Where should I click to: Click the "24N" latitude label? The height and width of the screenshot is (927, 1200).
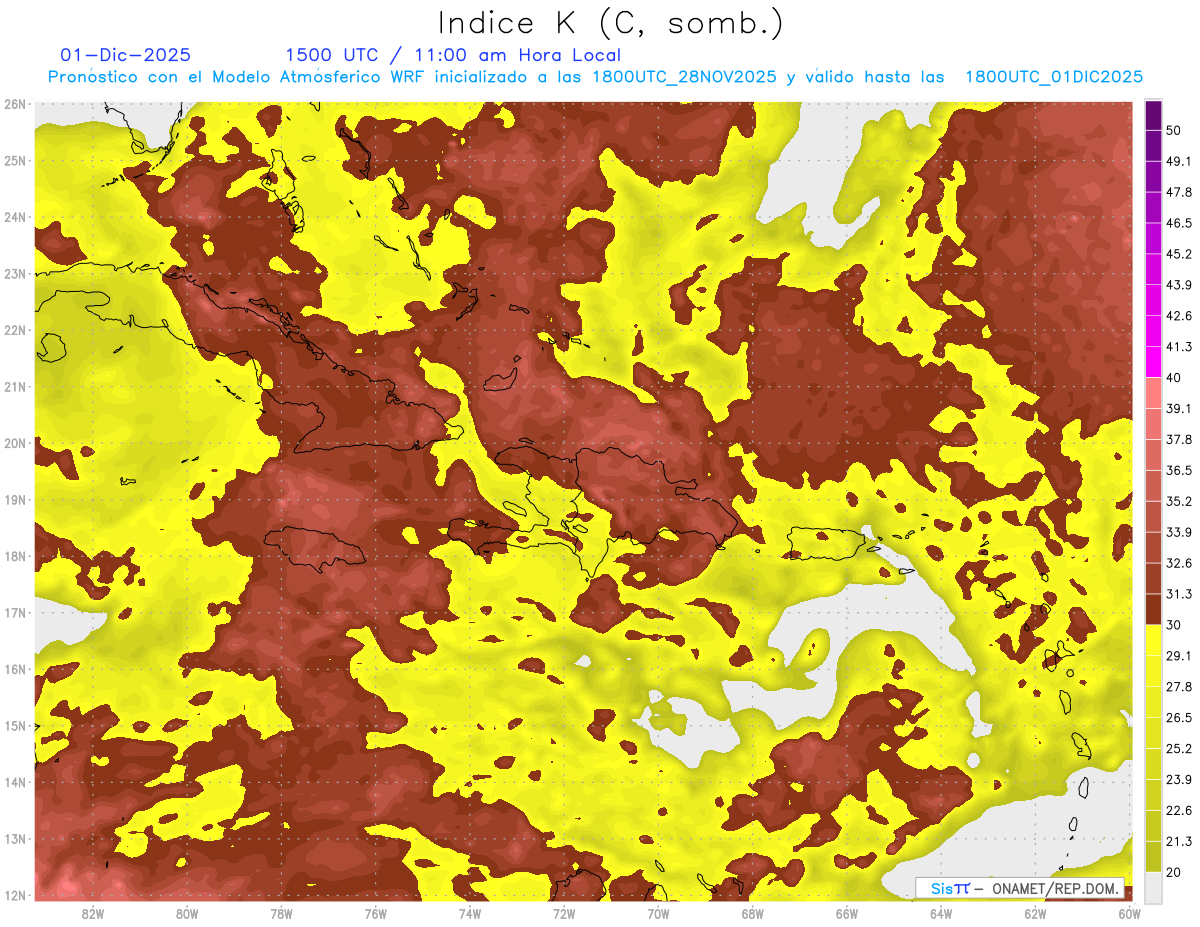15,217
